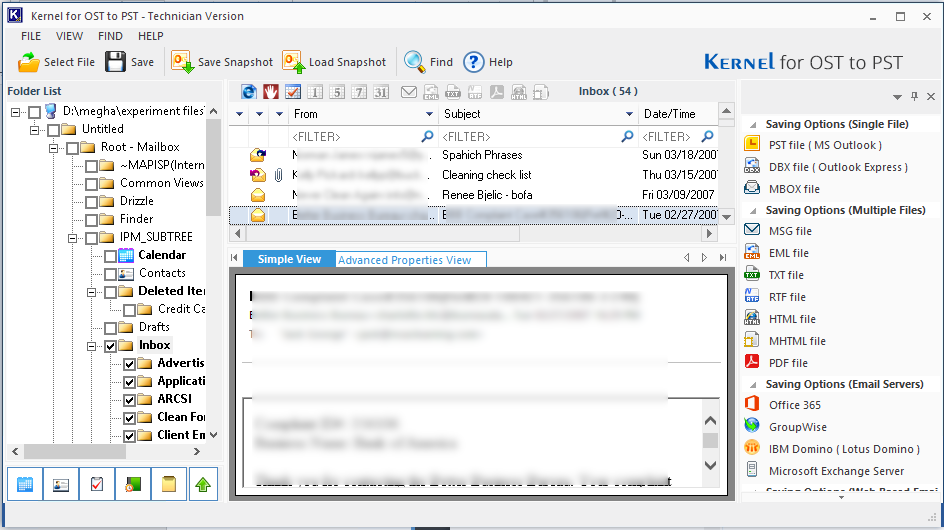The image size is (944, 530).
Task: Open Help via question mark icon
Action: (474, 62)
